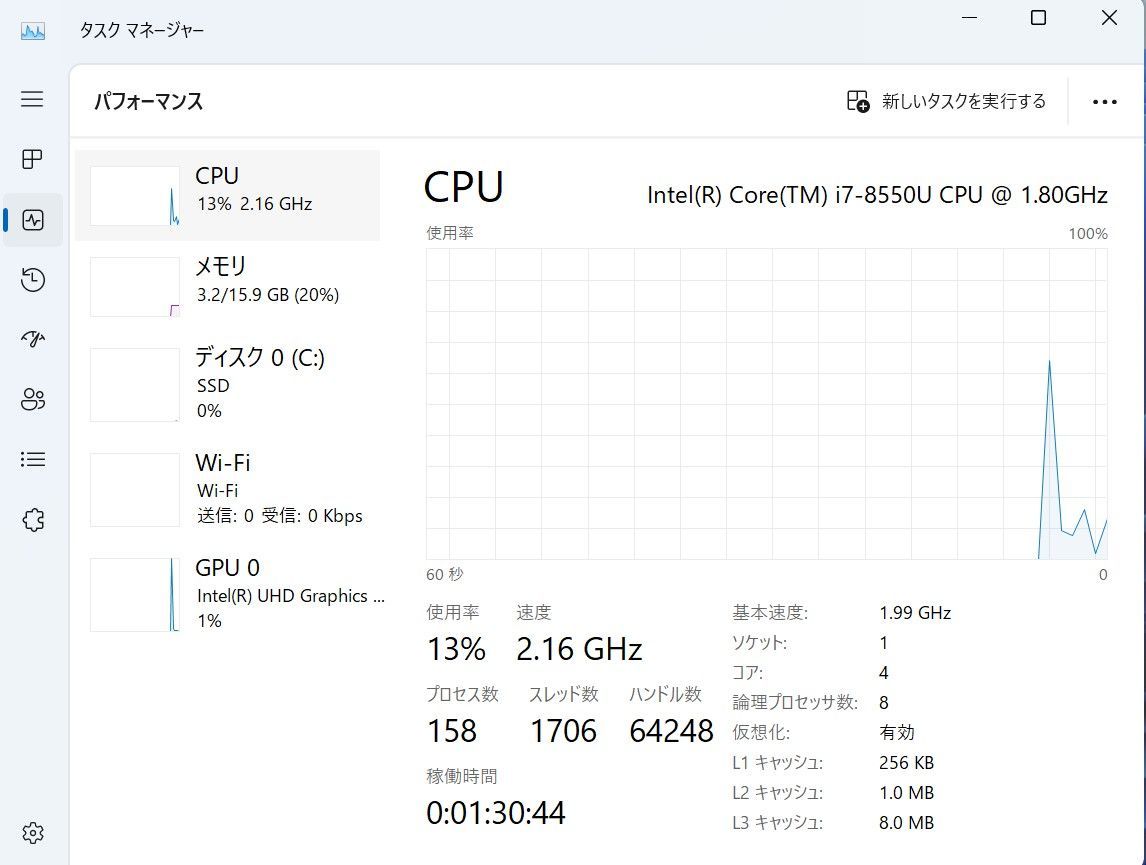The width and height of the screenshot is (1146, 865).
Task: Open the Processes page icon in sidebar
Action: (33, 159)
